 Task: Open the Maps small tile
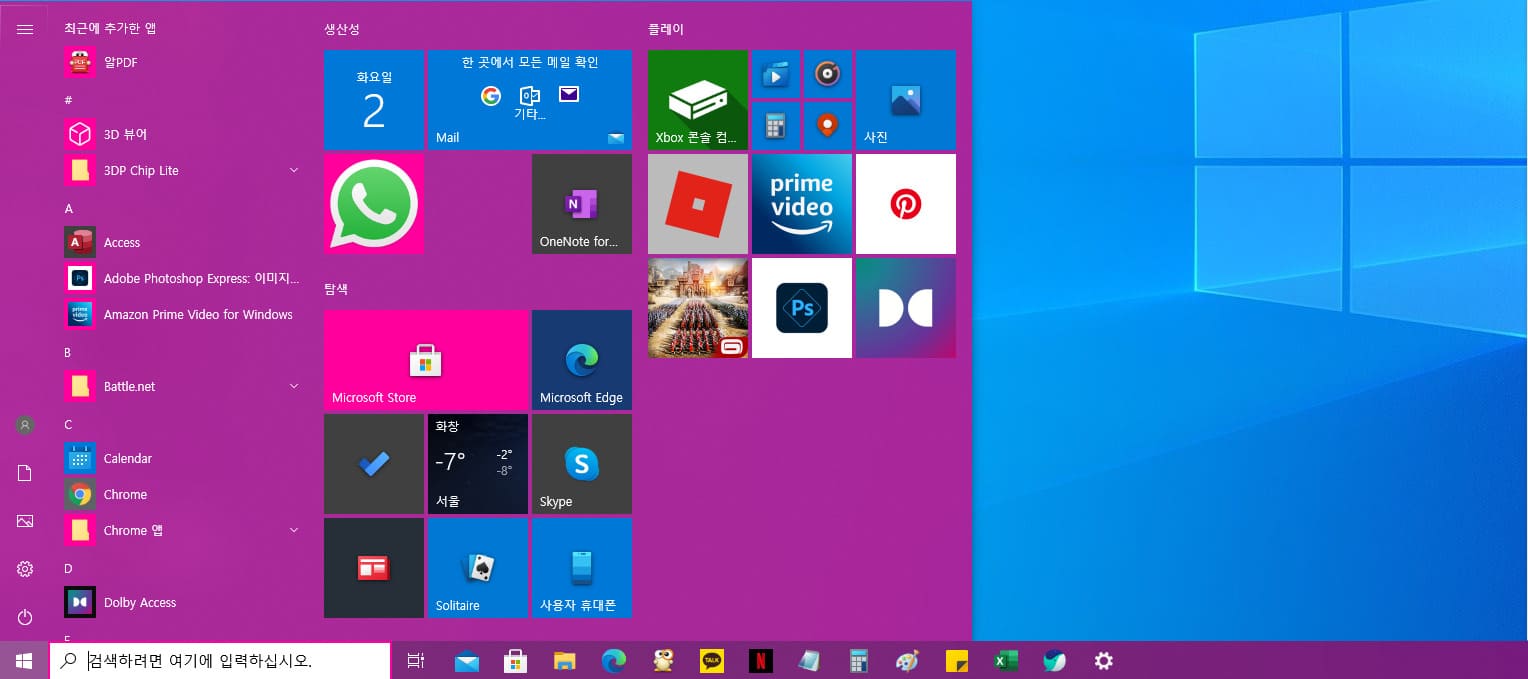click(828, 125)
